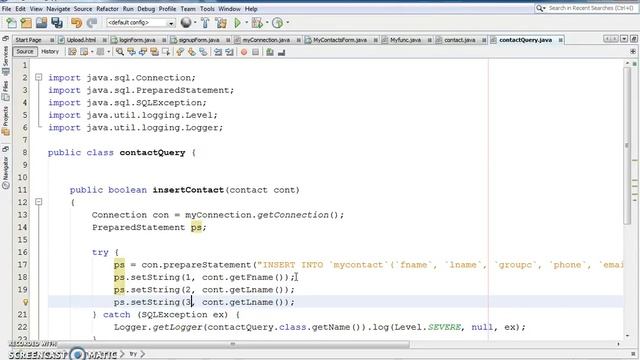Open the Refactor menu

107,9
